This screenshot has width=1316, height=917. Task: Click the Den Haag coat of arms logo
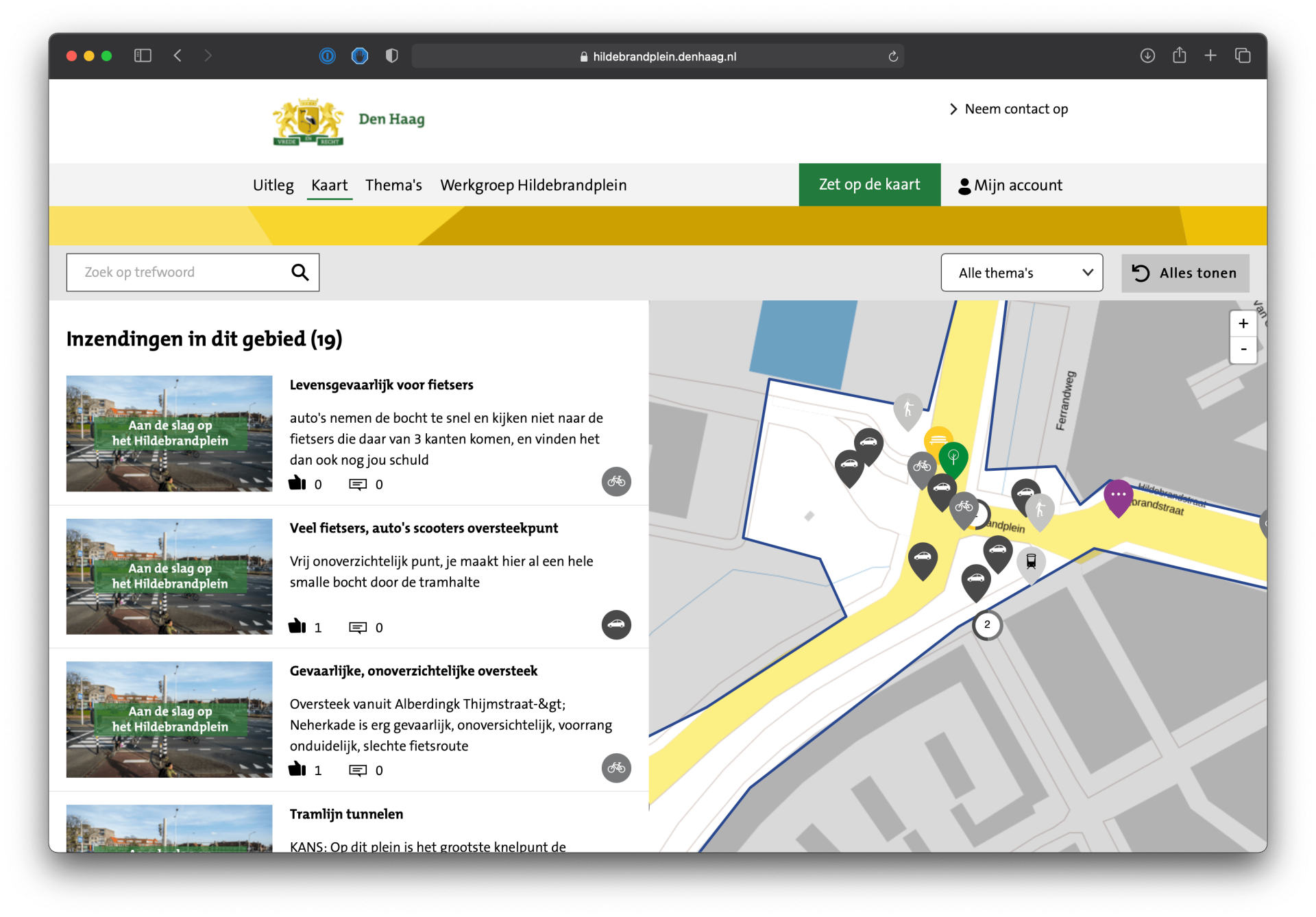pyautogui.click(x=308, y=122)
